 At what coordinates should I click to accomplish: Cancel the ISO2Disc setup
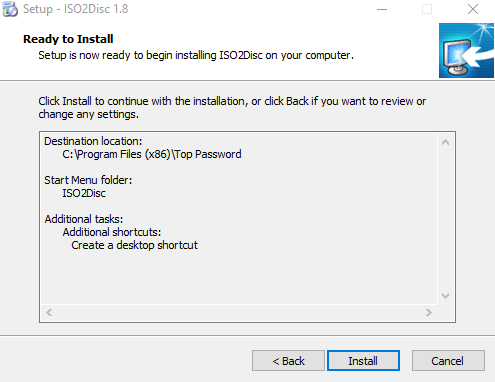click(448, 360)
